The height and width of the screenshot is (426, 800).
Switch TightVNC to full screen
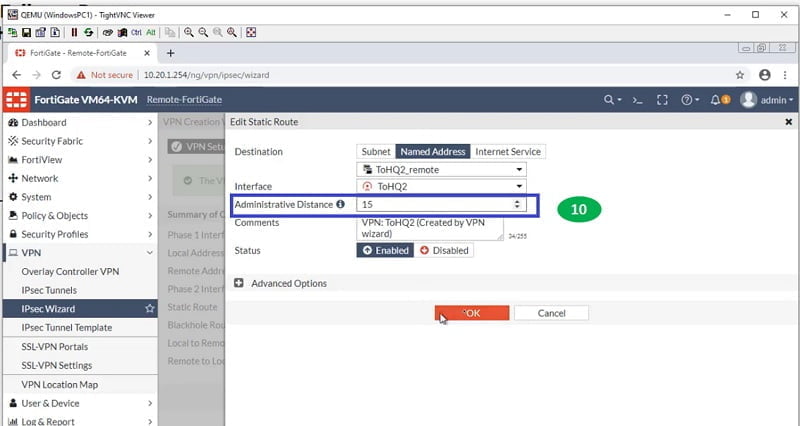(251, 32)
